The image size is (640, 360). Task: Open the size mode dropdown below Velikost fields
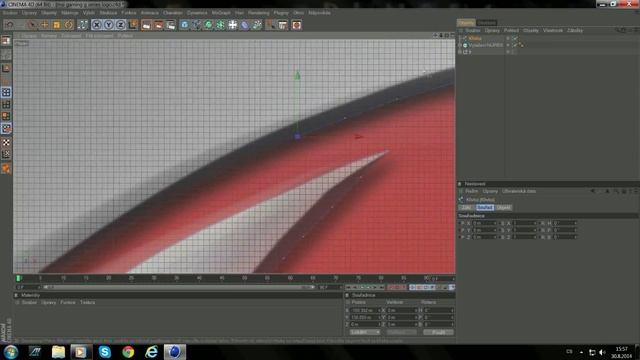[x=402, y=332]
